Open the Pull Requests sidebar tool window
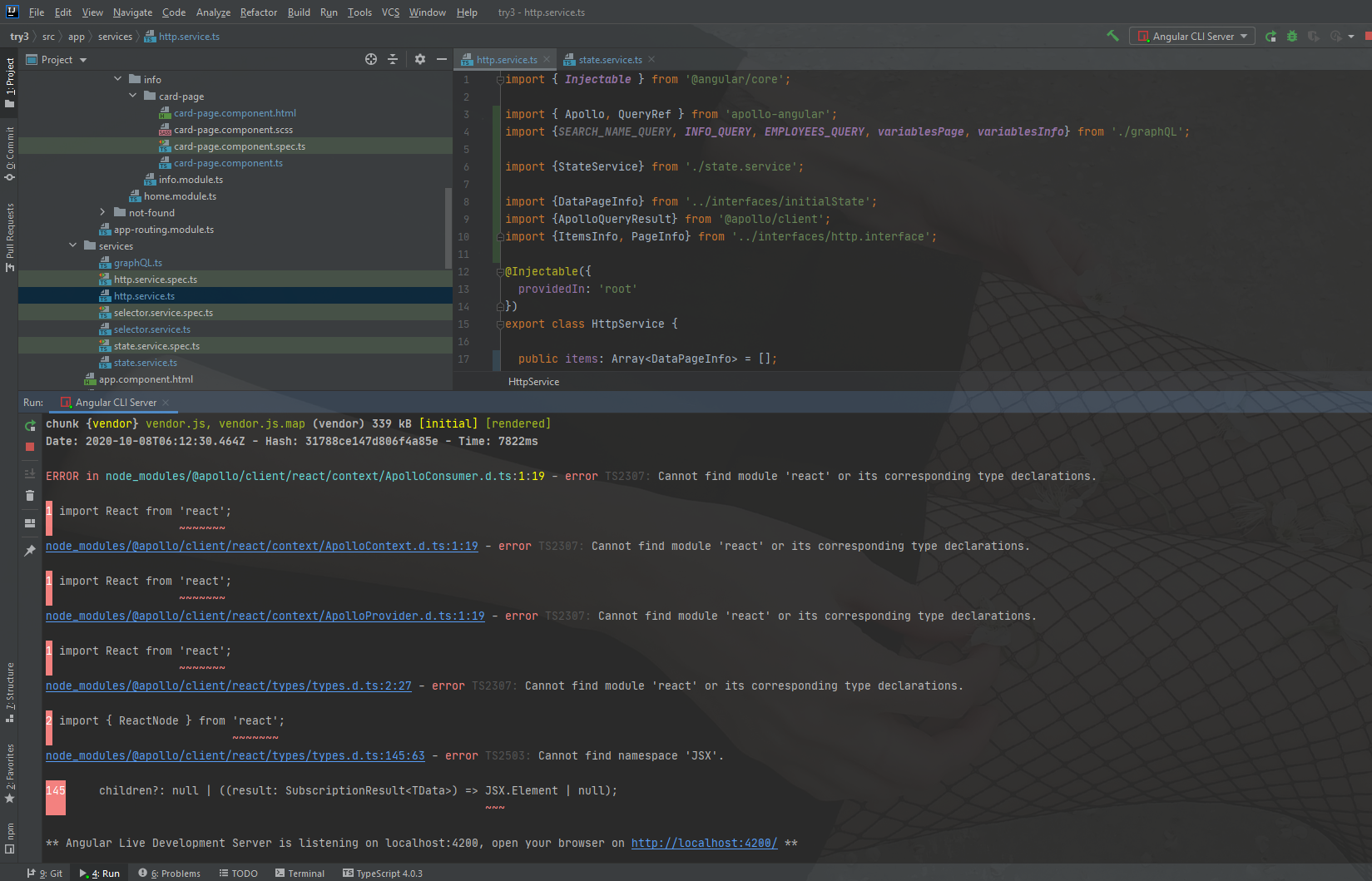The image size is (1372, 881). (9, 236)
